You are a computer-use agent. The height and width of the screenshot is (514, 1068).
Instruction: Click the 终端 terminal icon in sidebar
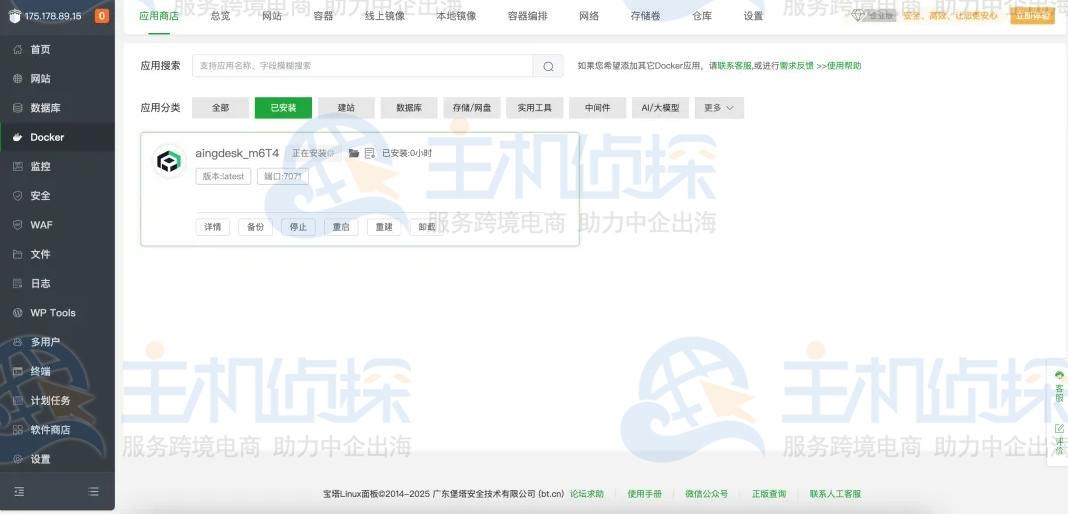18,371
